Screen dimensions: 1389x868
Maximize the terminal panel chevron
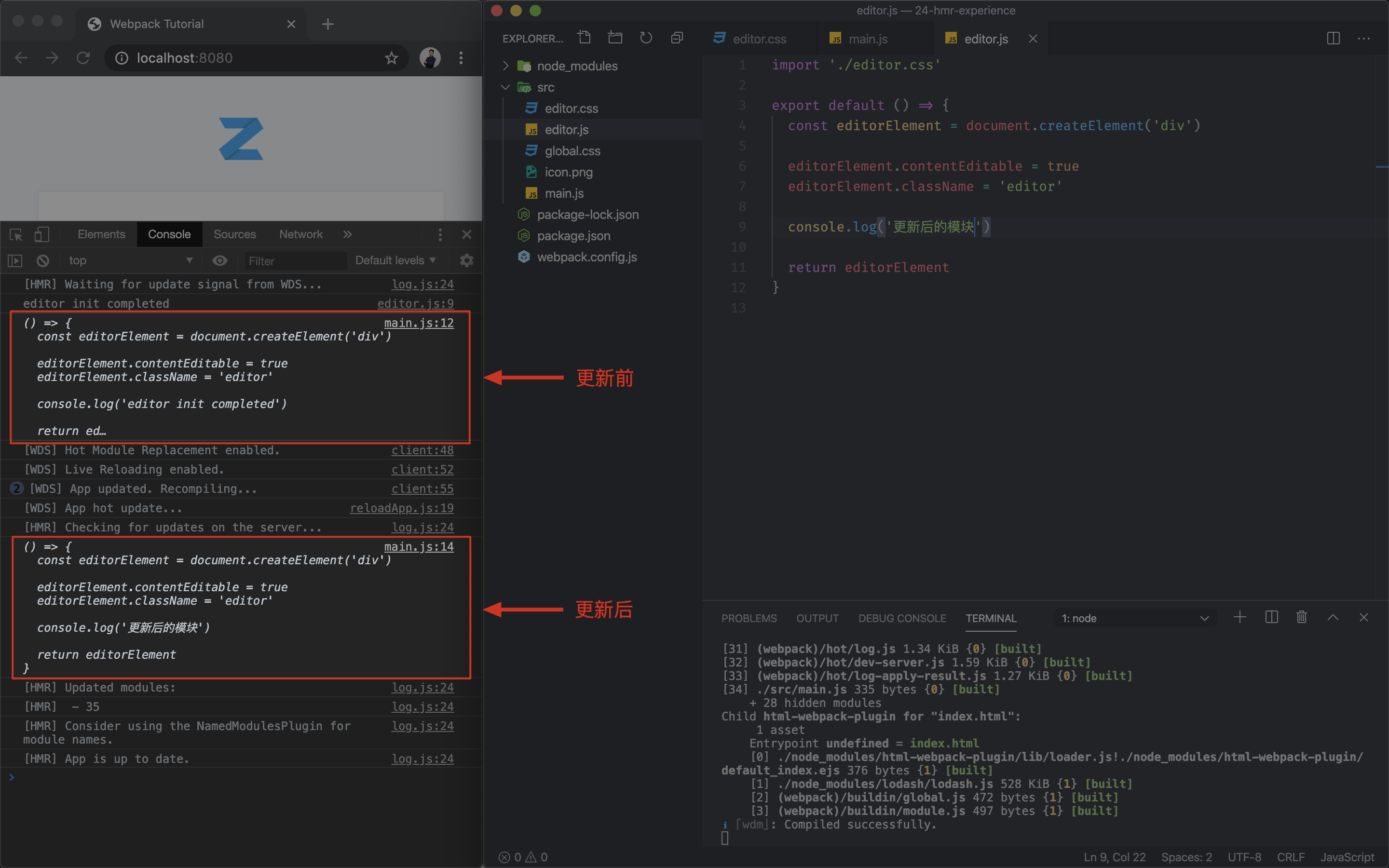tap(1333, 617)
